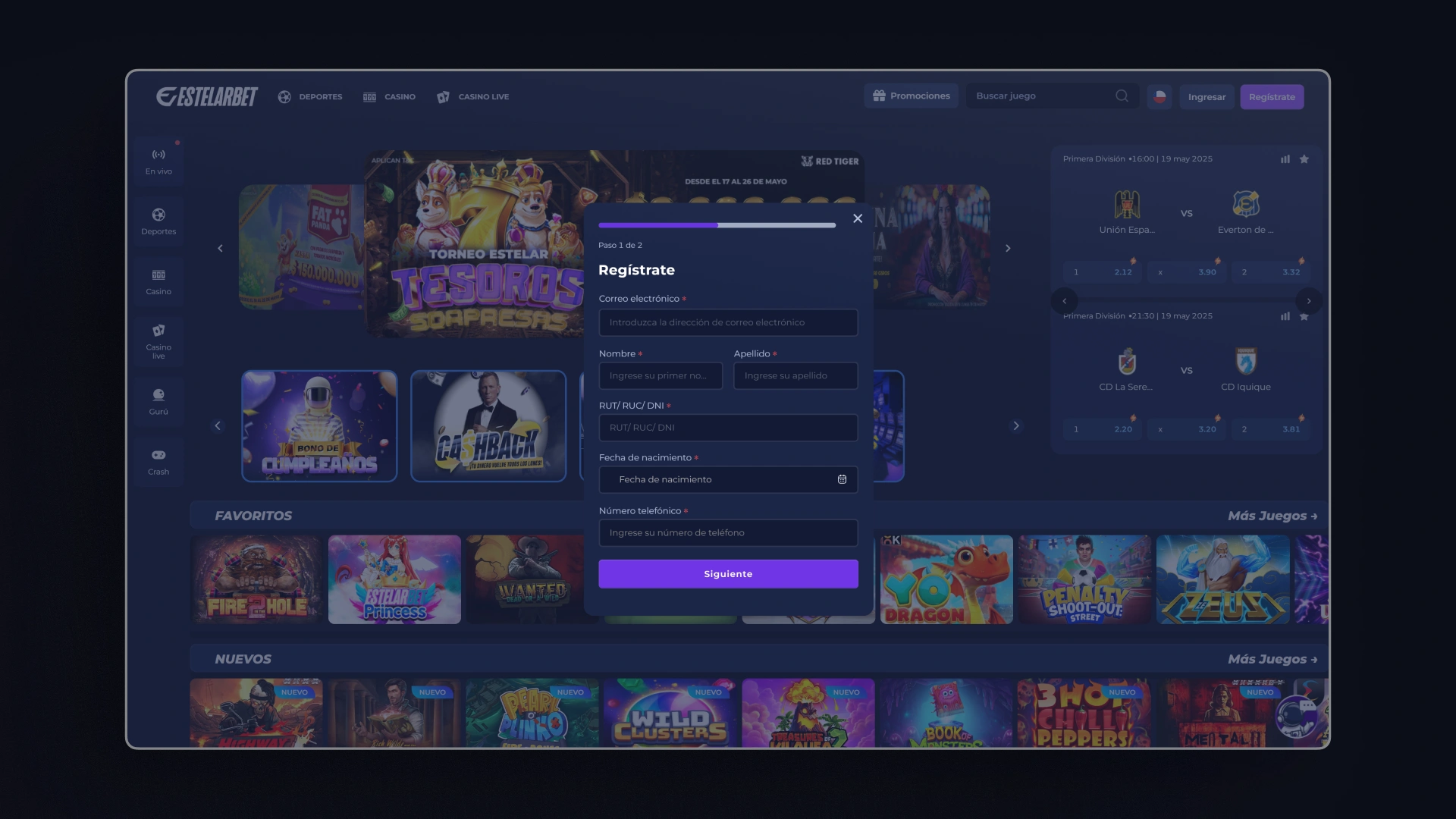Open Casino in the sidebar
The image size is (1456, 819).
coord(158,281)
